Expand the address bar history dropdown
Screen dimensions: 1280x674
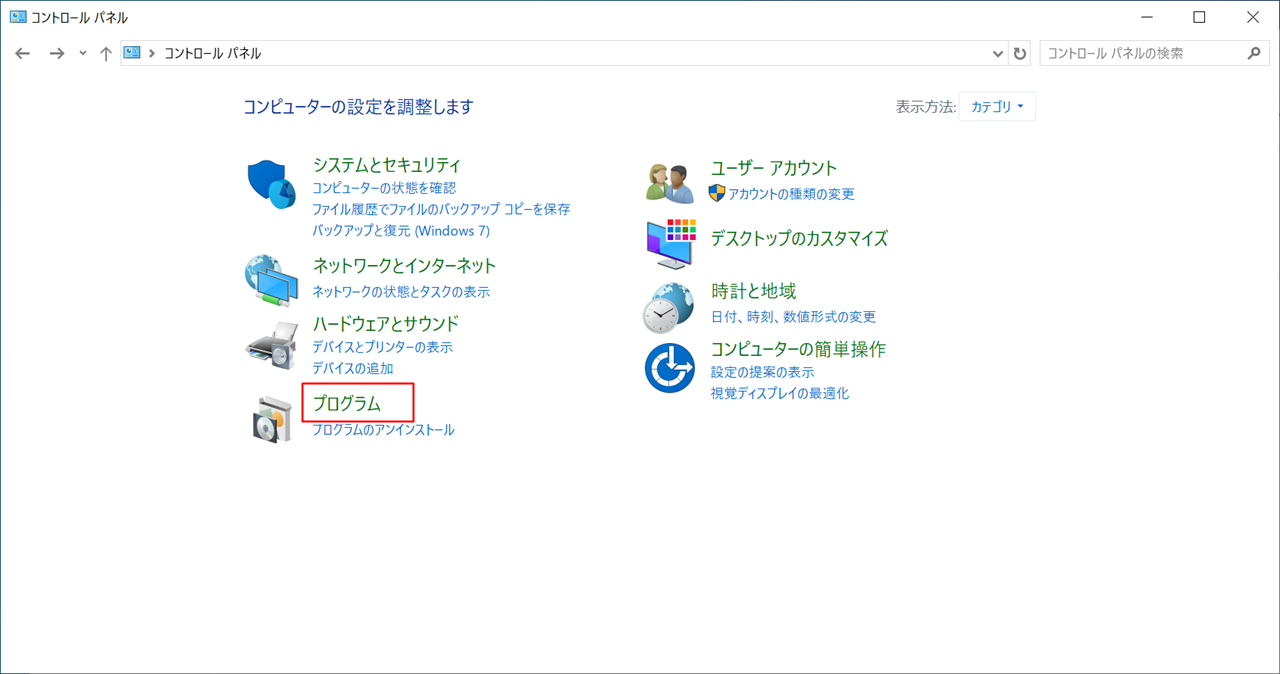point(998,54)
